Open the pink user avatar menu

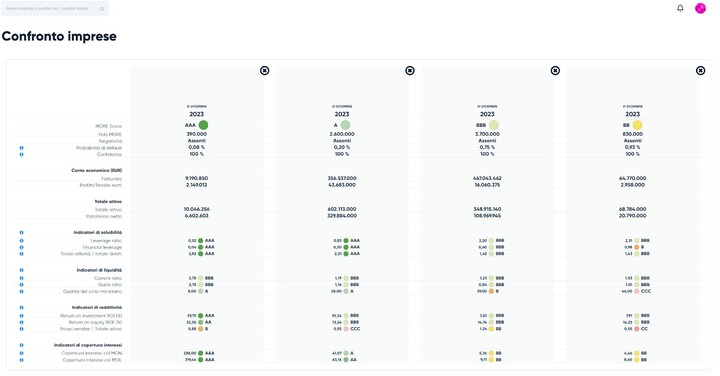coord(700,8)
